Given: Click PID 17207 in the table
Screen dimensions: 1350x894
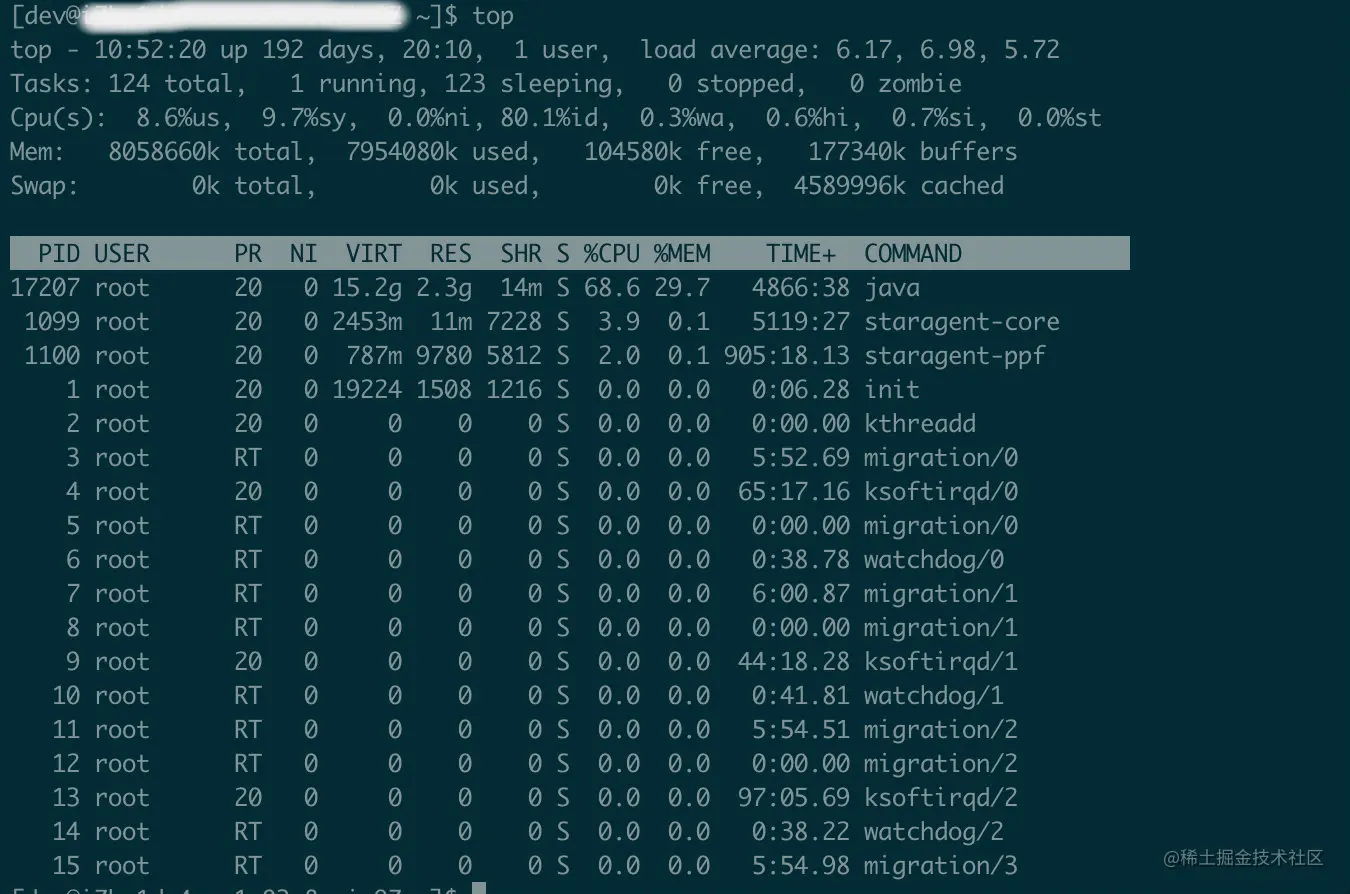Looking at the screenshot, I should [x=45, y=288].
